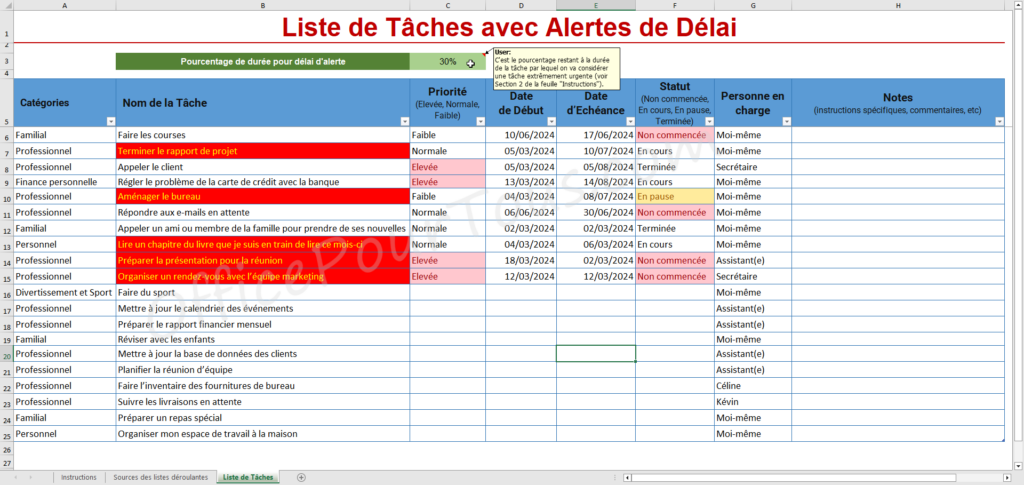
Task: Click the vertical scrollbar down arrow
Action: (x=1018, y=465)
